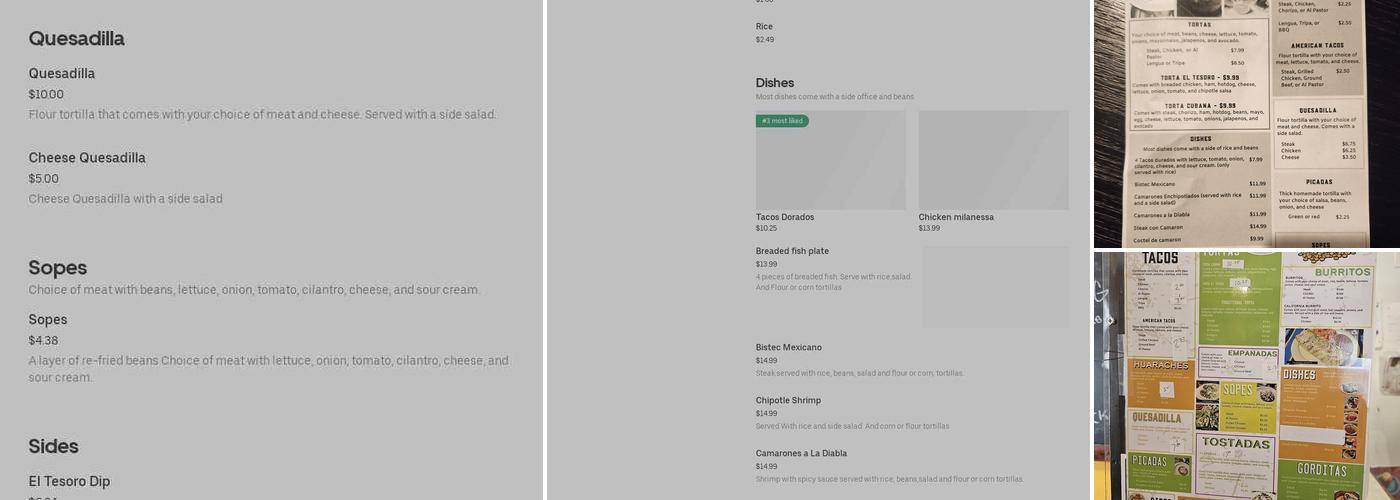Open the Sopes item priced $4.38
Screen dimensions: 1400x500
[x=48, y=320]
